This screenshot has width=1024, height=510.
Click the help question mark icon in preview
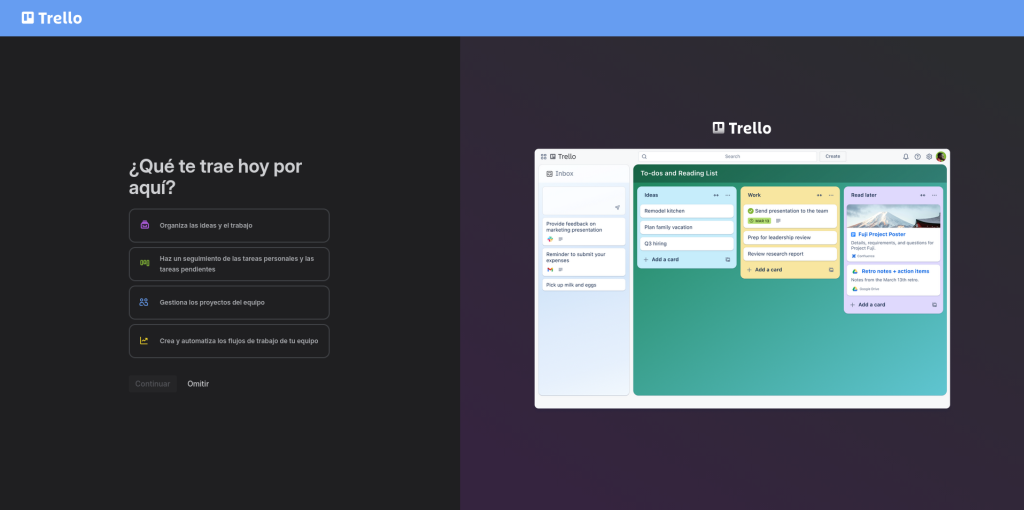pos(917,156)
